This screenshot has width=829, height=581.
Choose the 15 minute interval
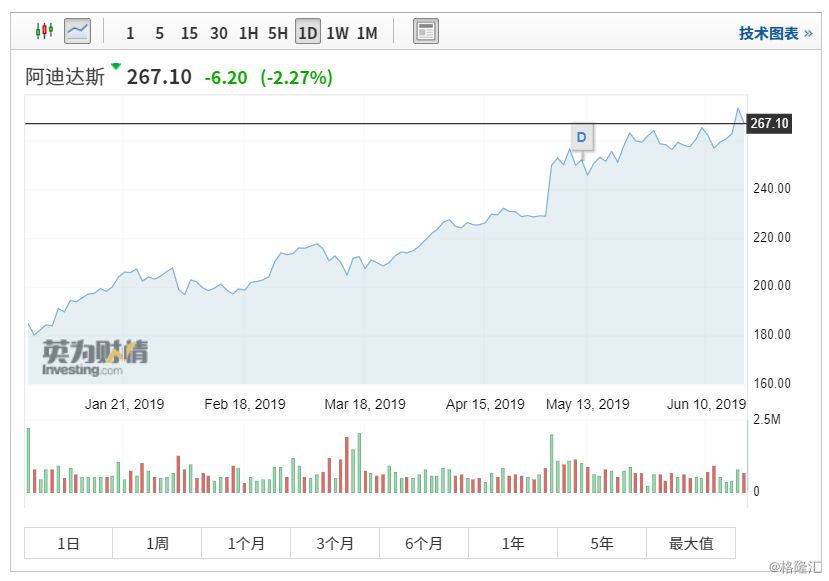point(189,33)
